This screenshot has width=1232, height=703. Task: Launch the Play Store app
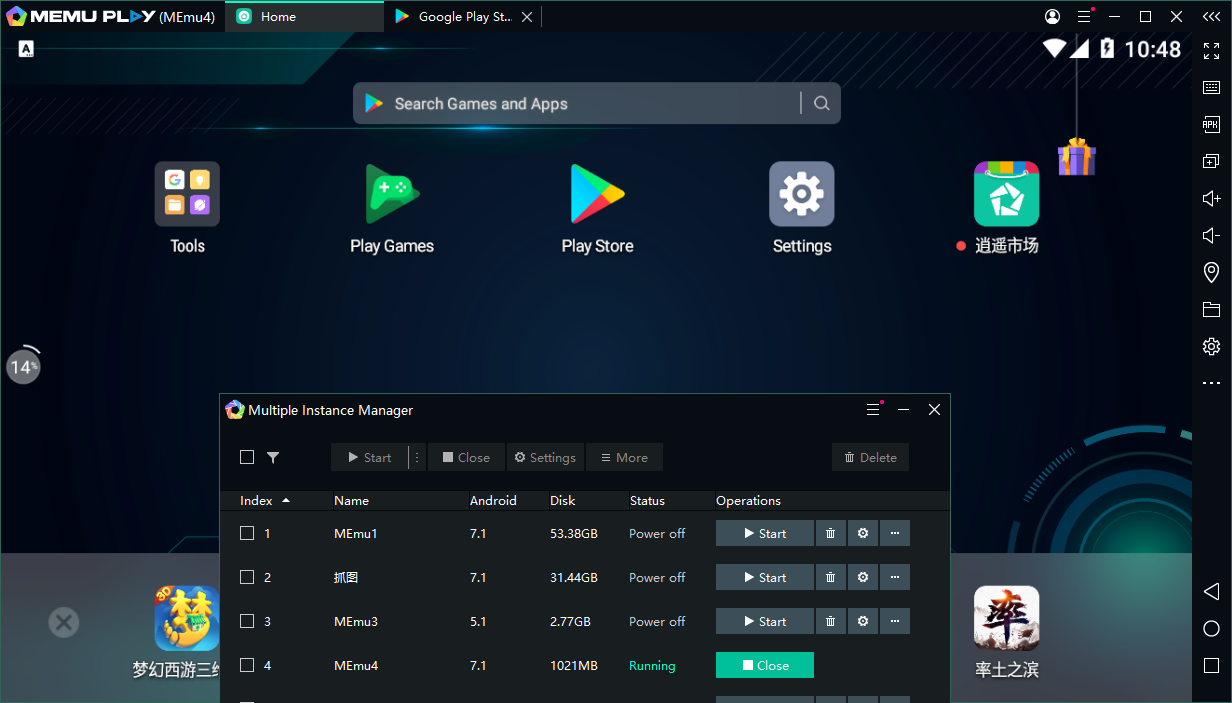(x=597, y=195)
